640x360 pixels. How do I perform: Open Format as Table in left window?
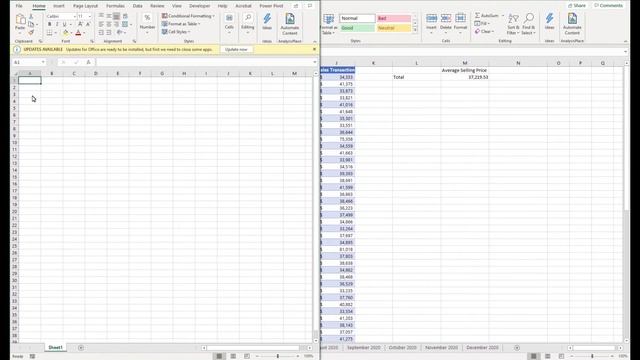click(181, 24)
